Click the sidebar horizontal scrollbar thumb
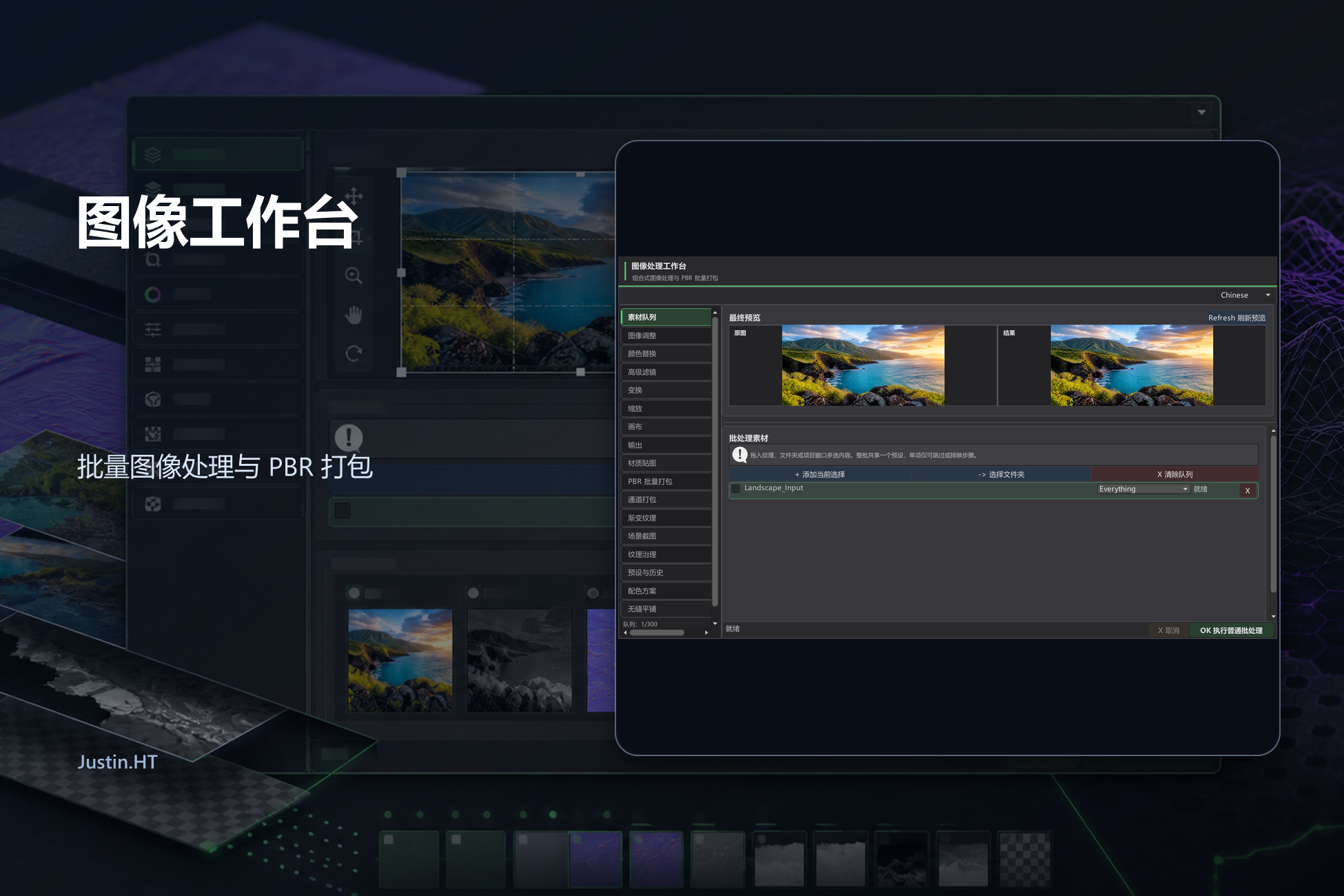 pos(658,633)
